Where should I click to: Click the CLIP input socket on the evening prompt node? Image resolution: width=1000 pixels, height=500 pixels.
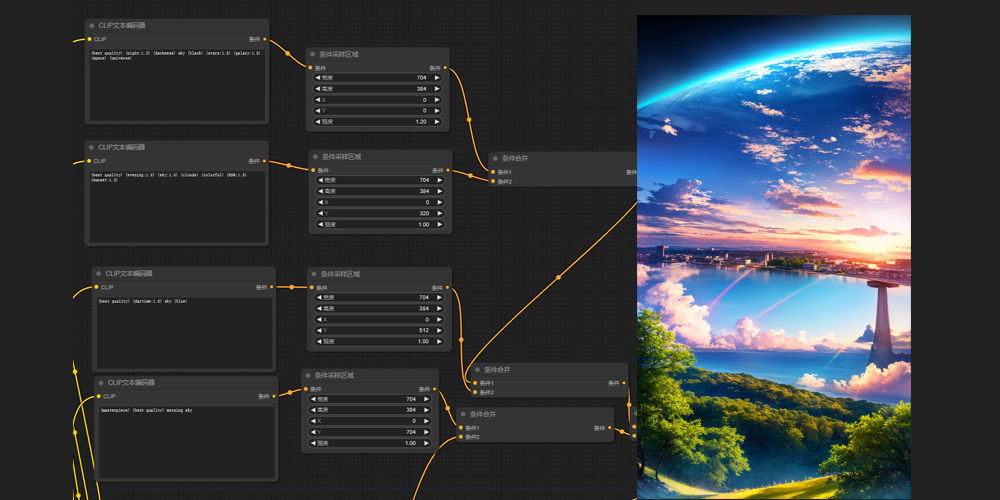pos(89,161)
